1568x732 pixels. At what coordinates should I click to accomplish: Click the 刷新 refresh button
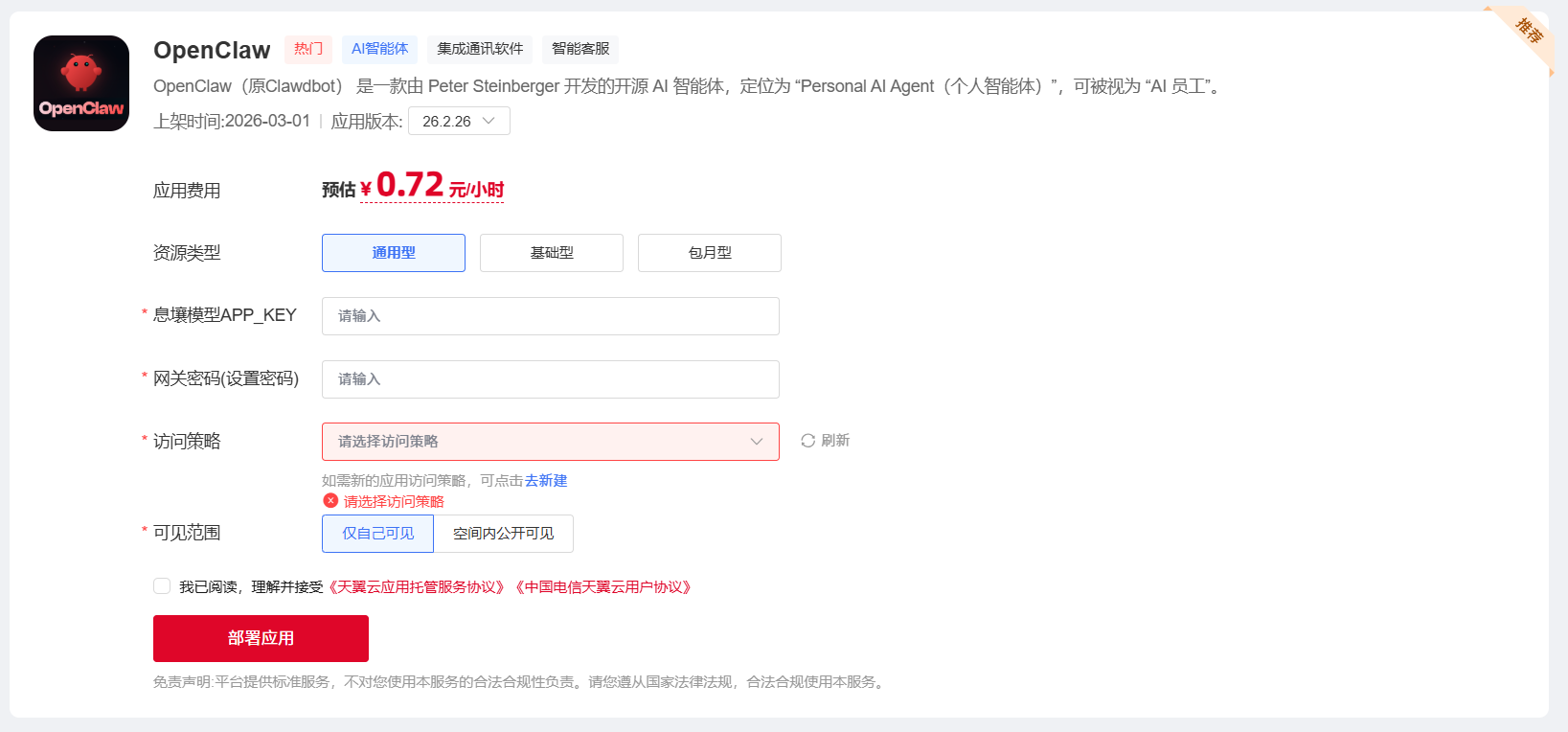tap(826, 441)
